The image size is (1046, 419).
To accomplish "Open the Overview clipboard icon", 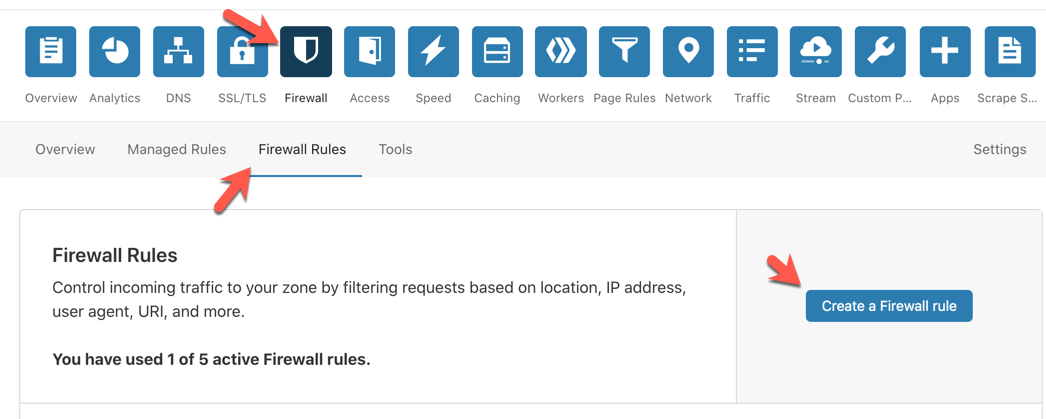I will (x=50, y=52).
